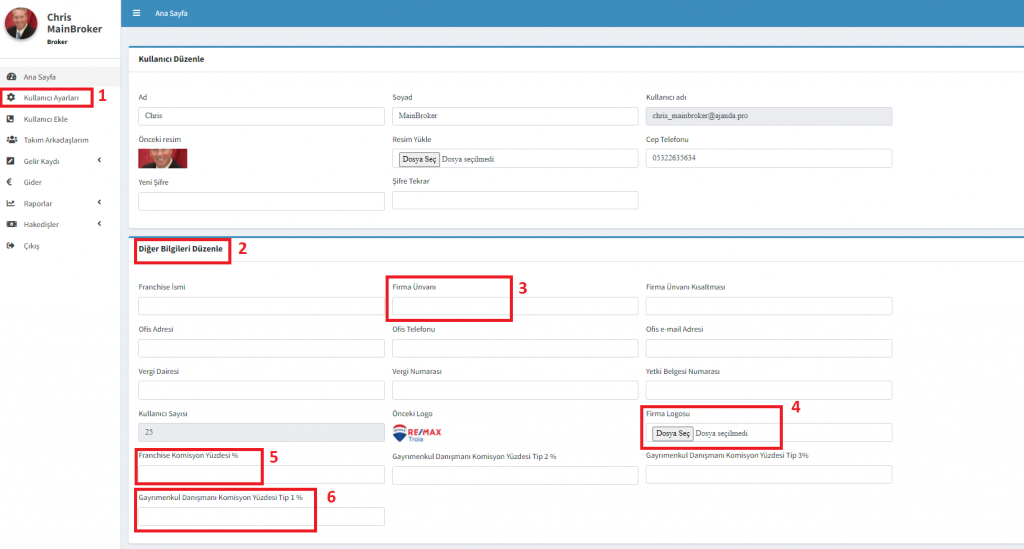
Task: Select the Kullanıcı Ekle sidebar icon
Action: point(10,119)
